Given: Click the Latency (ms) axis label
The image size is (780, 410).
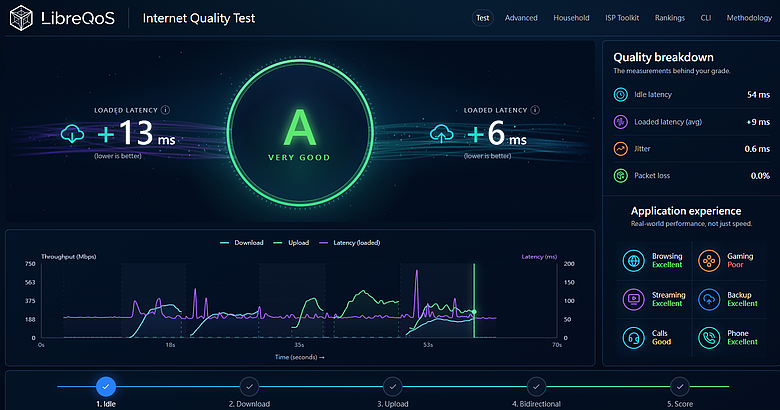Looking at the screenshot, I should (539, 257).
